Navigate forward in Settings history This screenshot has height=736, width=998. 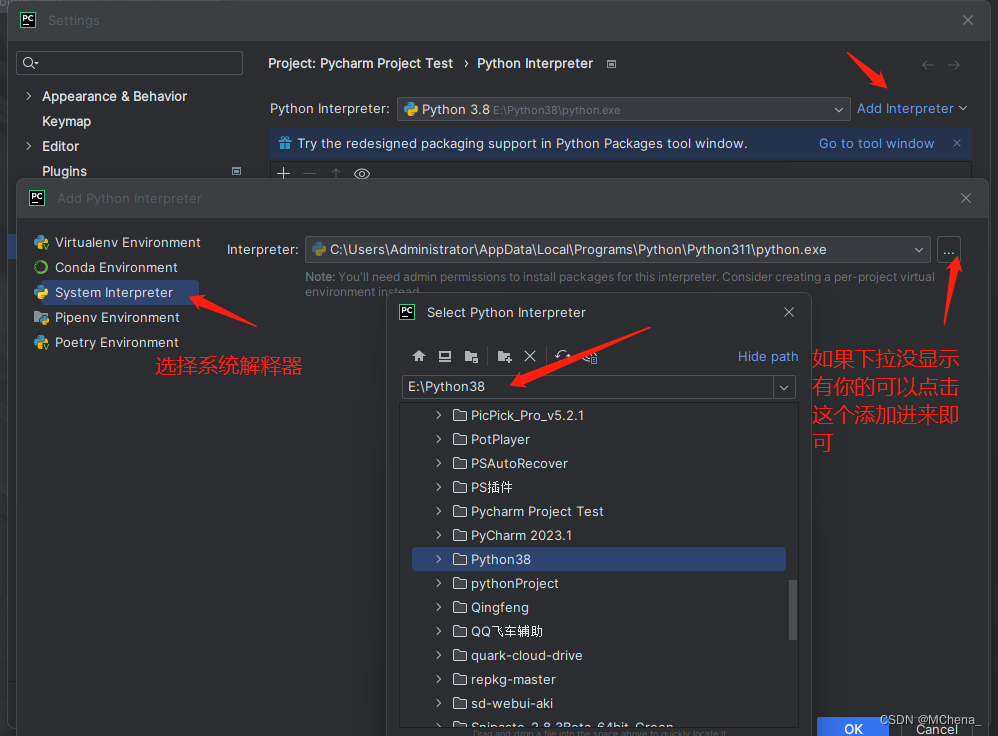pos(953,64)
